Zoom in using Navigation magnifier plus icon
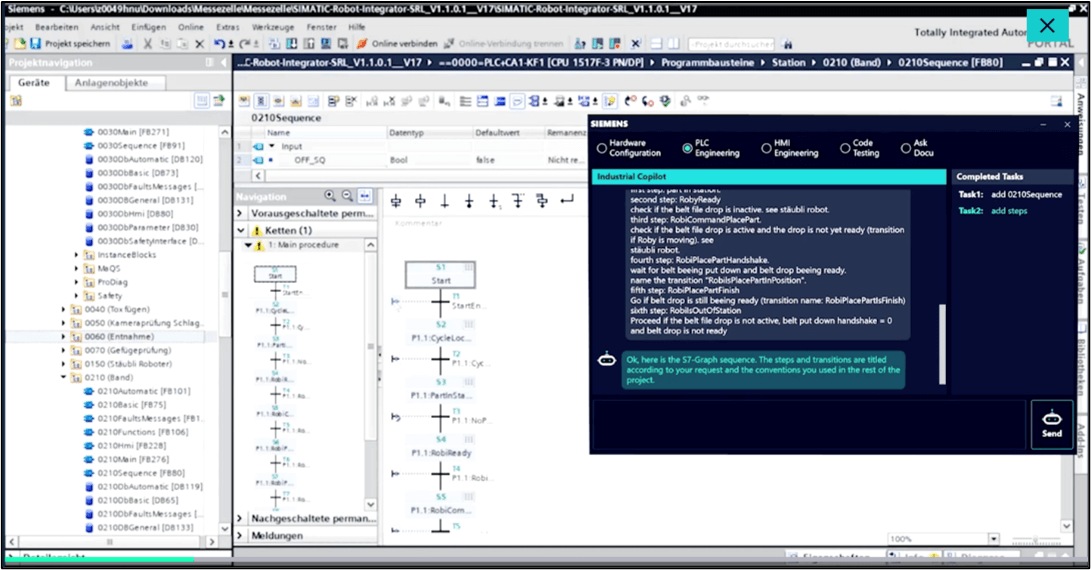The width and height of the screenshot is (1091, 570). pos(330,196)
